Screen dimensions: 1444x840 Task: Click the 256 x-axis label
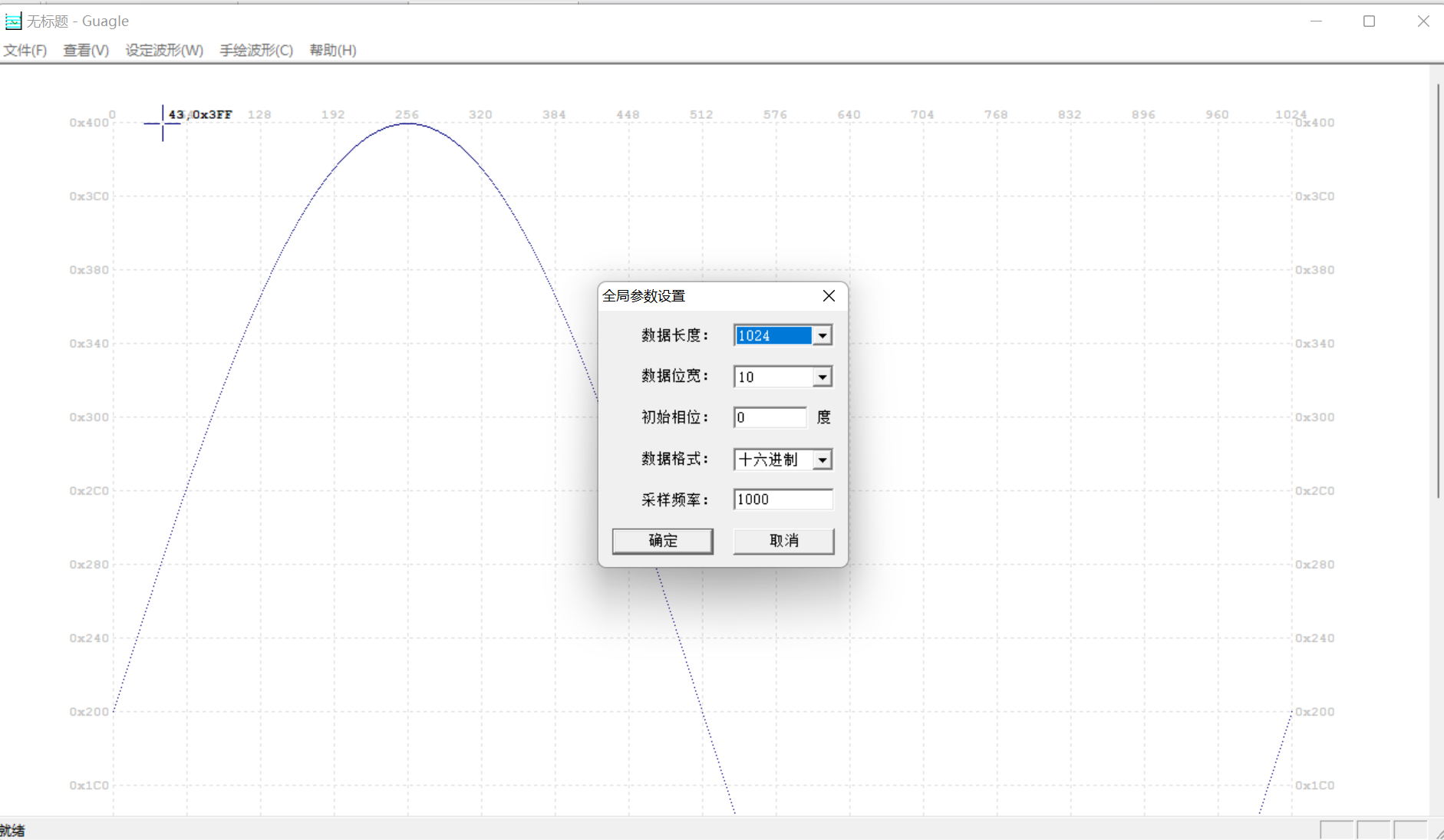[407, 114]
